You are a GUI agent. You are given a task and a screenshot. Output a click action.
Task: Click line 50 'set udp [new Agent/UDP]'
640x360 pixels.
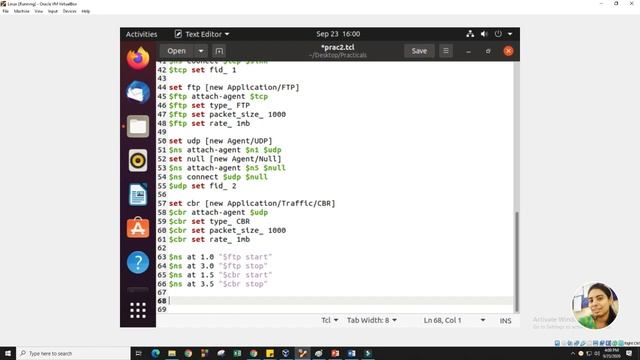click(220, 141)
